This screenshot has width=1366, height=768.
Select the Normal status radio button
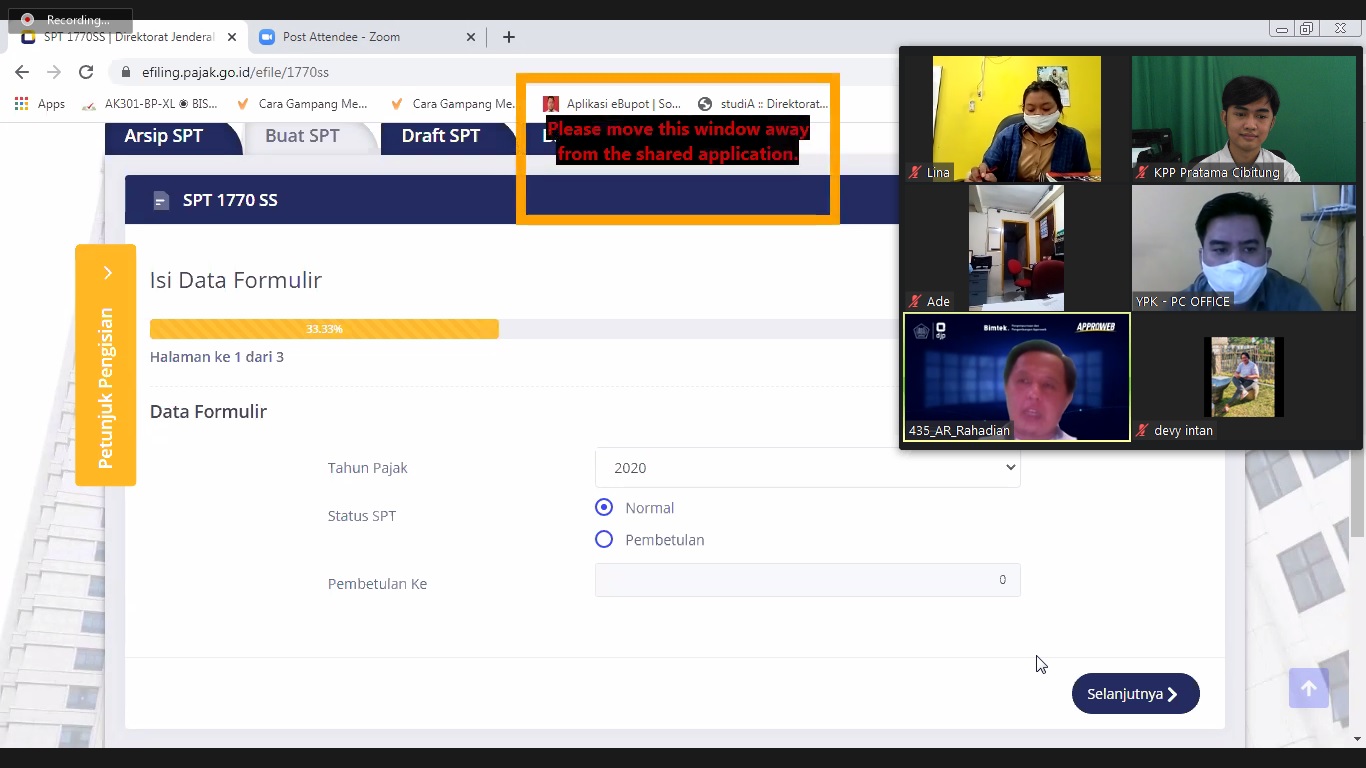click(604, 508)
